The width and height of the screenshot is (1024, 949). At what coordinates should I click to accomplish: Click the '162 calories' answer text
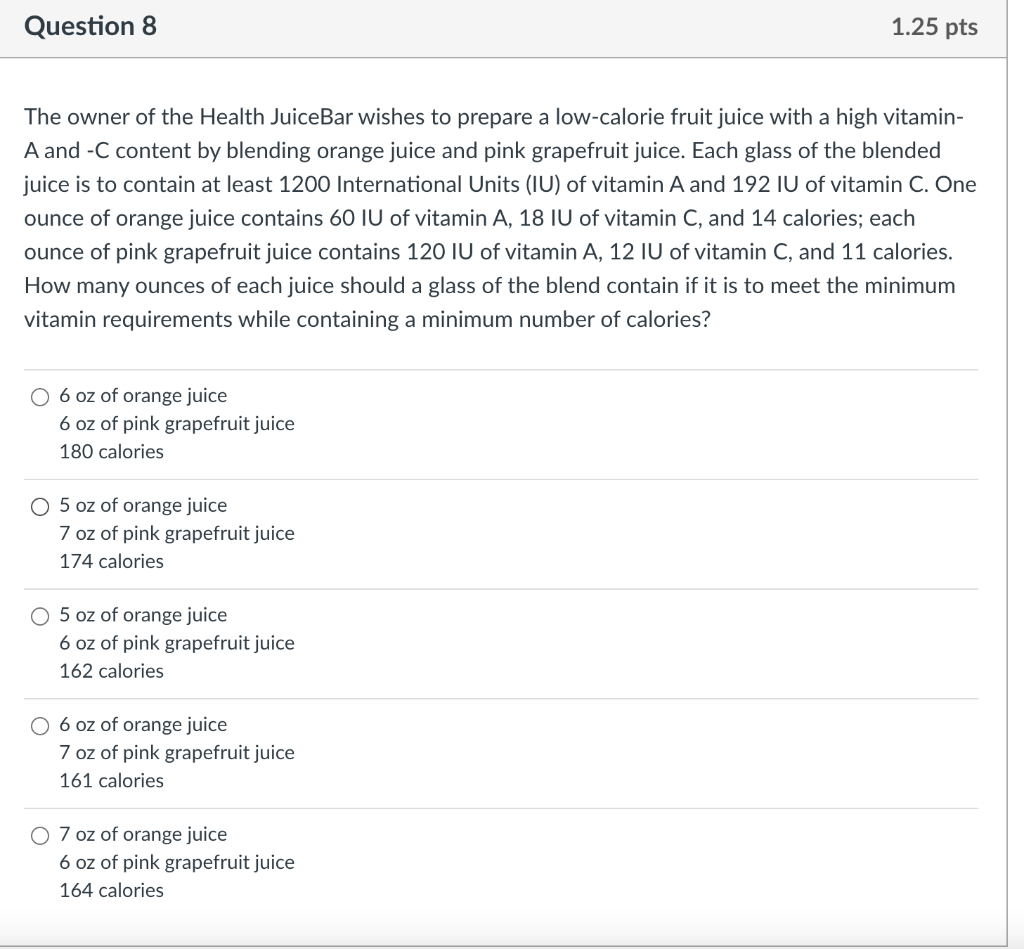click(112, 671)
